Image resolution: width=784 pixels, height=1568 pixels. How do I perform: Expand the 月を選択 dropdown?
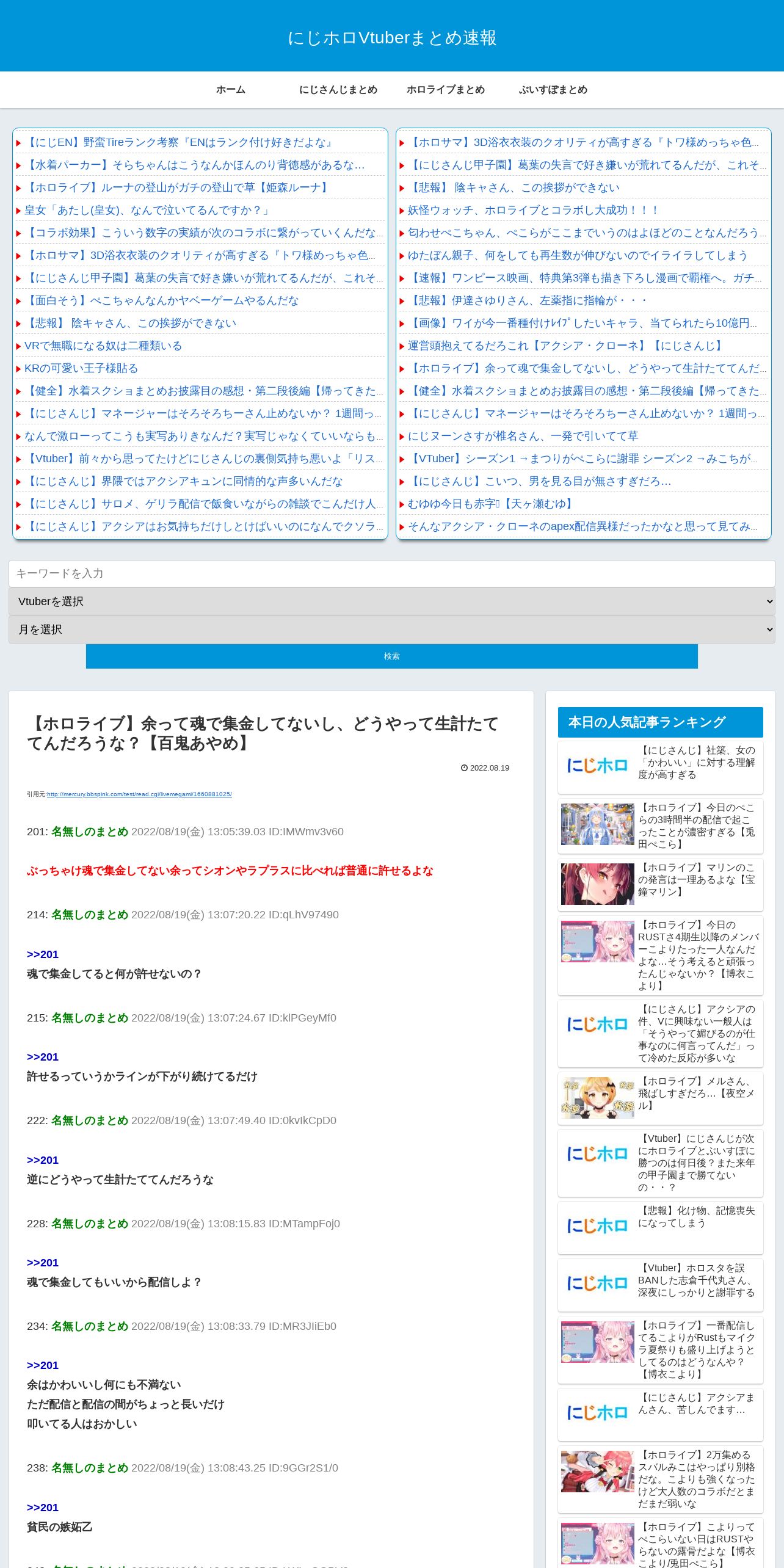pos(392,630)
